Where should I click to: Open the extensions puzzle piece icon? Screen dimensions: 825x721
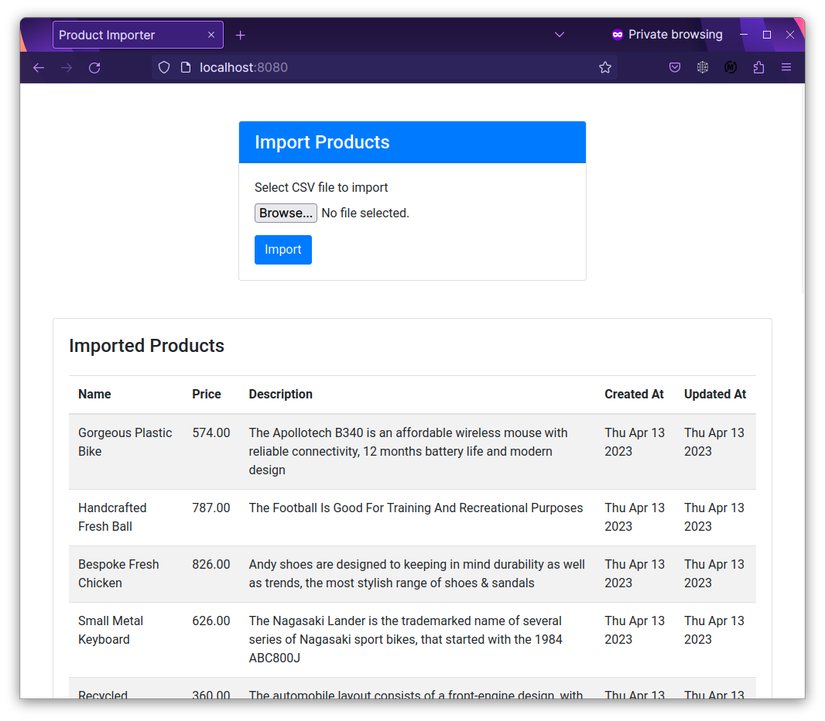[757, 67]
